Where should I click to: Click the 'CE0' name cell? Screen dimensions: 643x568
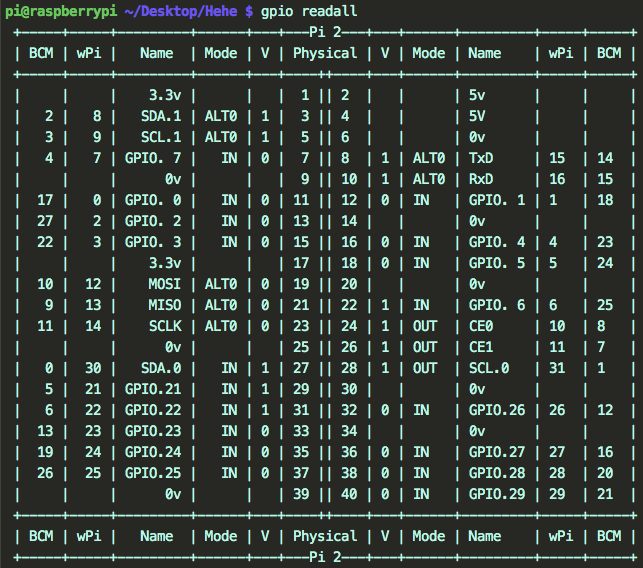pos(481,326)
